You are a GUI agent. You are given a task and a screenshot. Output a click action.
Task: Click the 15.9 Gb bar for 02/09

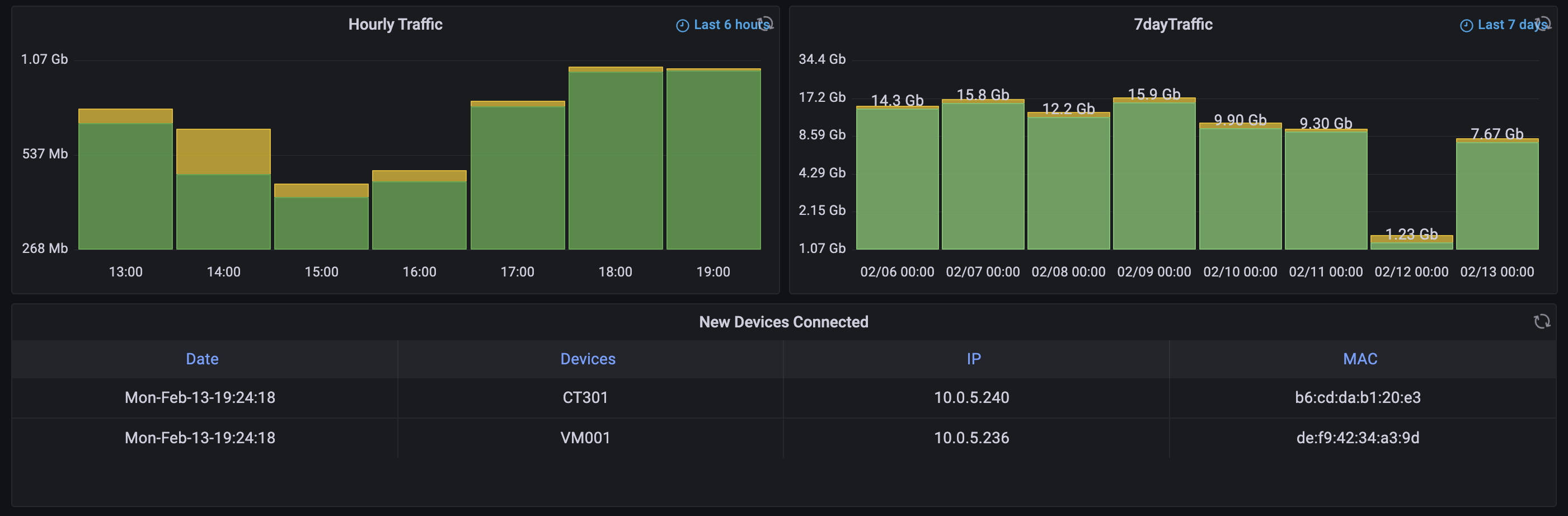tap(1154, 173)
